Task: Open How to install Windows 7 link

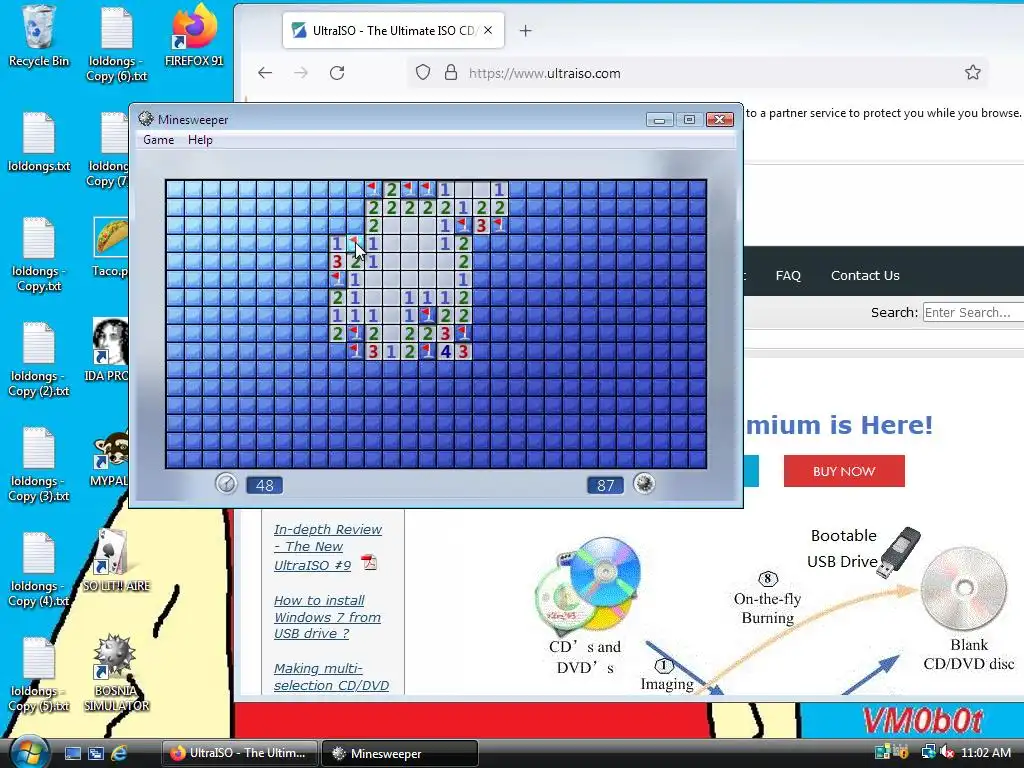Action: pos(327,617)
